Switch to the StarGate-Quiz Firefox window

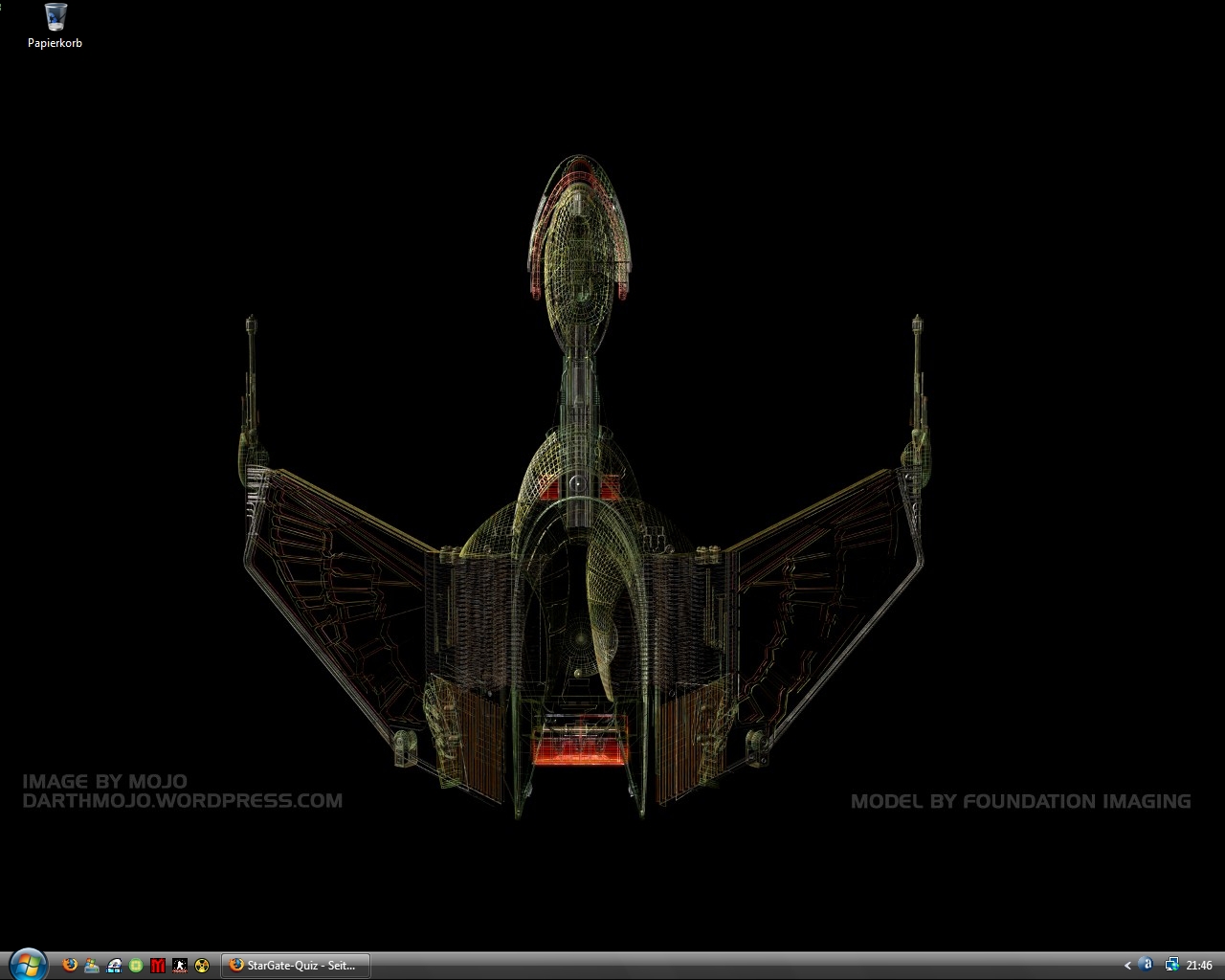[x=295, y=966]
